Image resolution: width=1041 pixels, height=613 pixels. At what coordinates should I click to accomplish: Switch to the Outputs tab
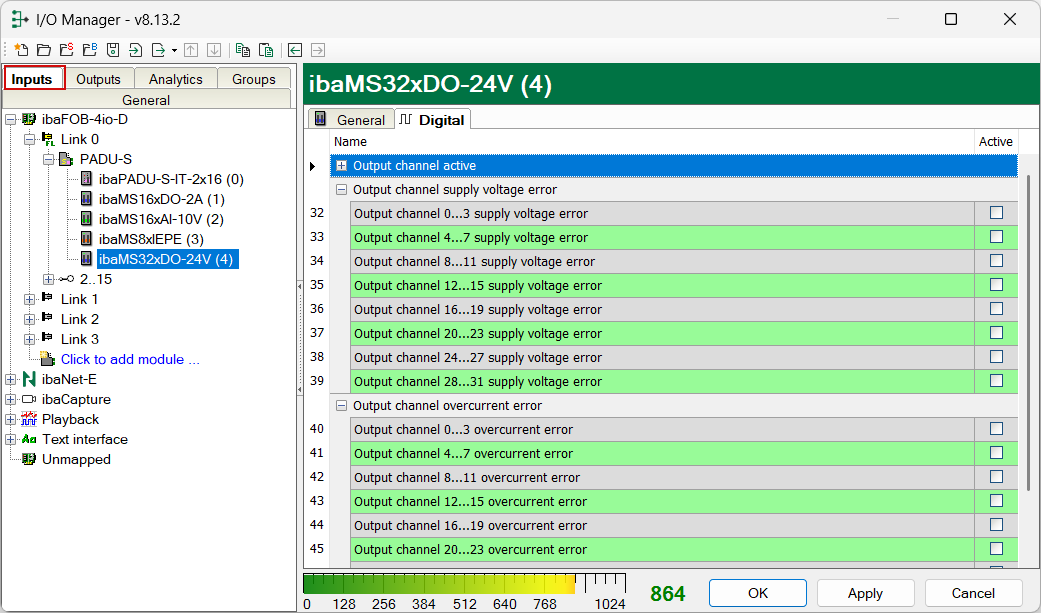tap(98, 79)
